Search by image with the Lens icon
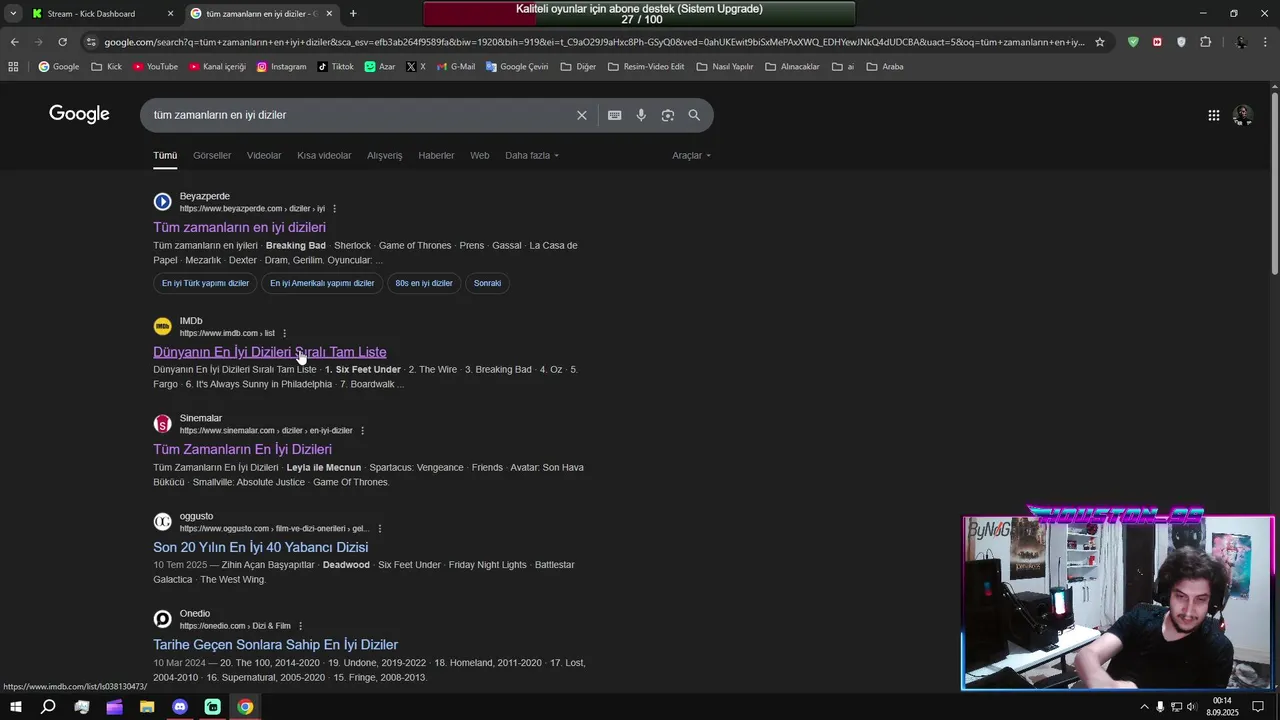Image resolution: width=1280 pixels, height=720 pixels. pos(668,115)
